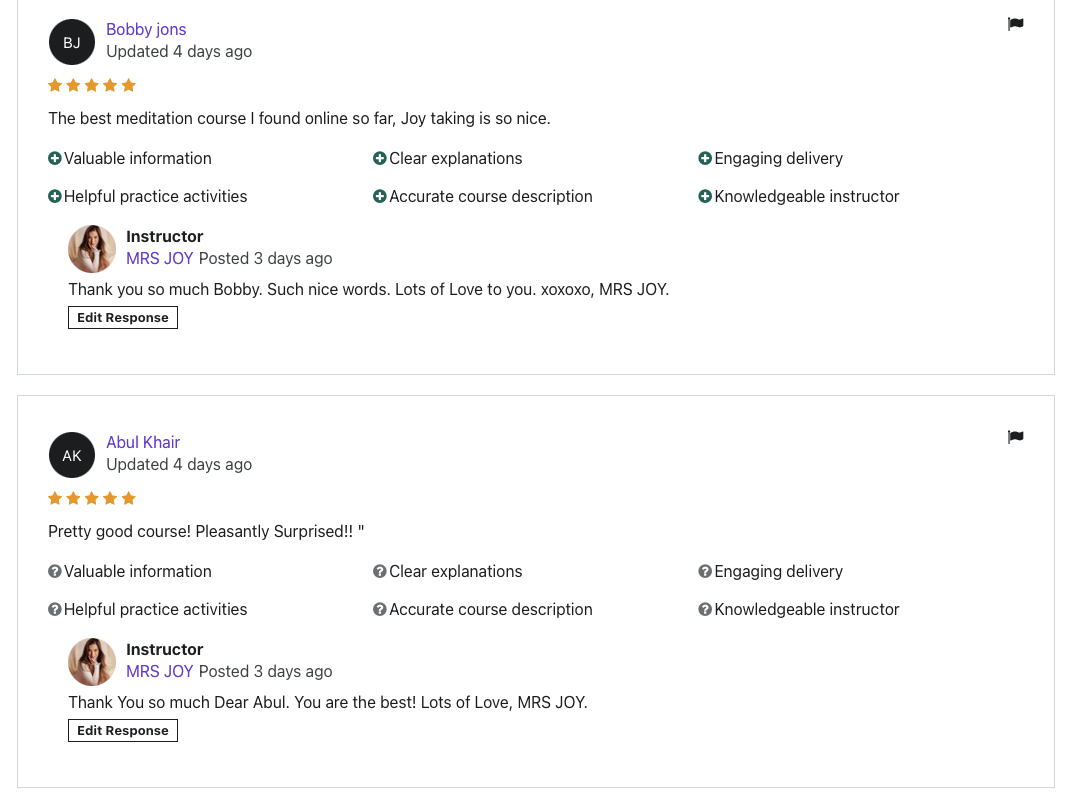Flag Abul Khair's review
The width and height of the screenshot is (1071, 796).
coord(1015,437)
